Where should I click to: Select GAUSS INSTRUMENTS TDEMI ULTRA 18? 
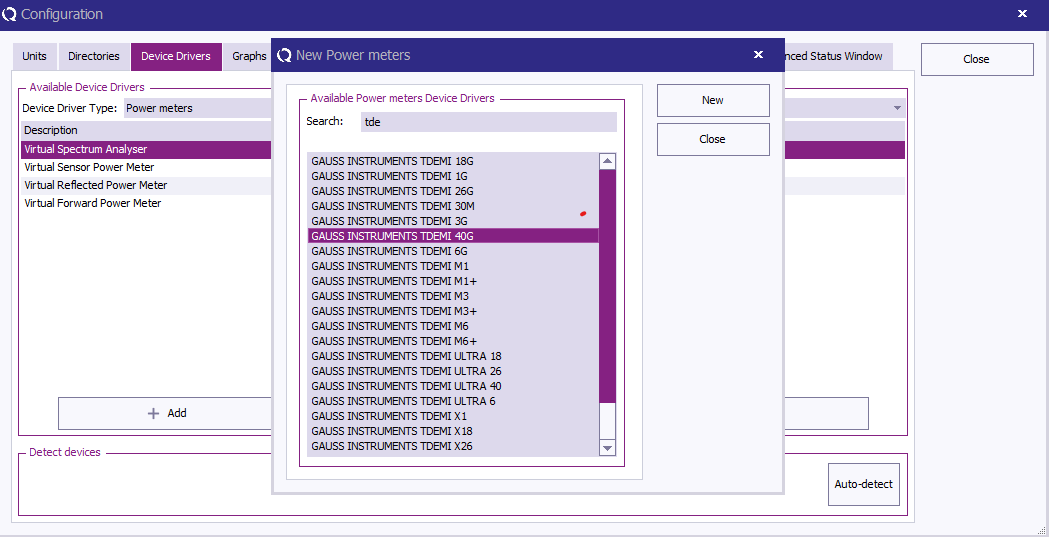pyautogui.click(x=453, y=356)
